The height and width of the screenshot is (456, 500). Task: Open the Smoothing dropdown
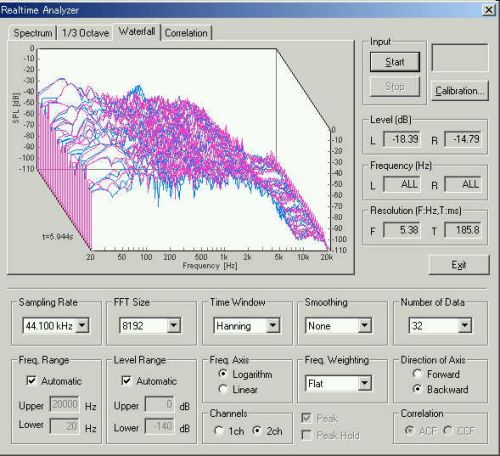click(x=365, y=325)
